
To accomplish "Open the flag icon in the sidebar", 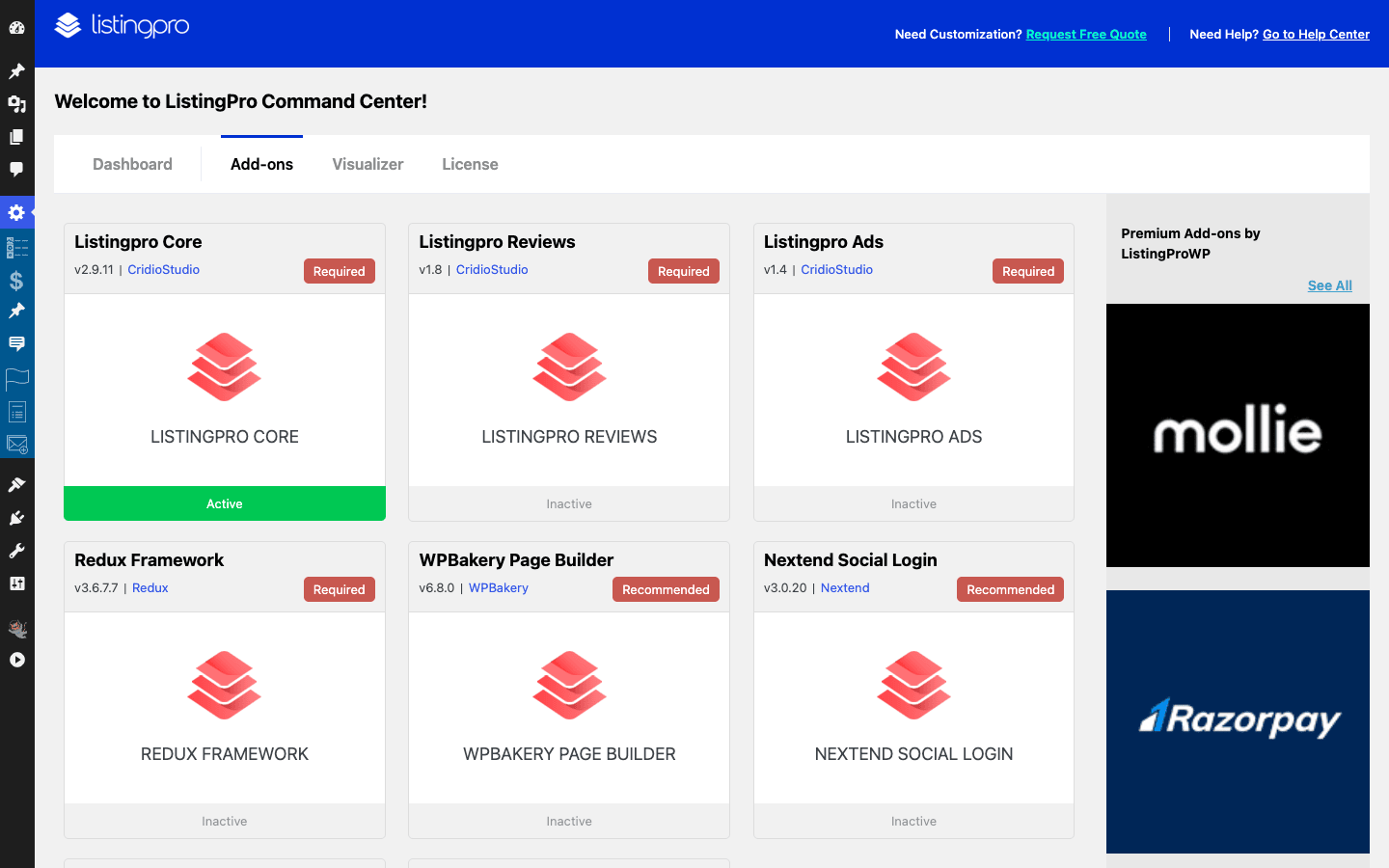I will [17, 378].
